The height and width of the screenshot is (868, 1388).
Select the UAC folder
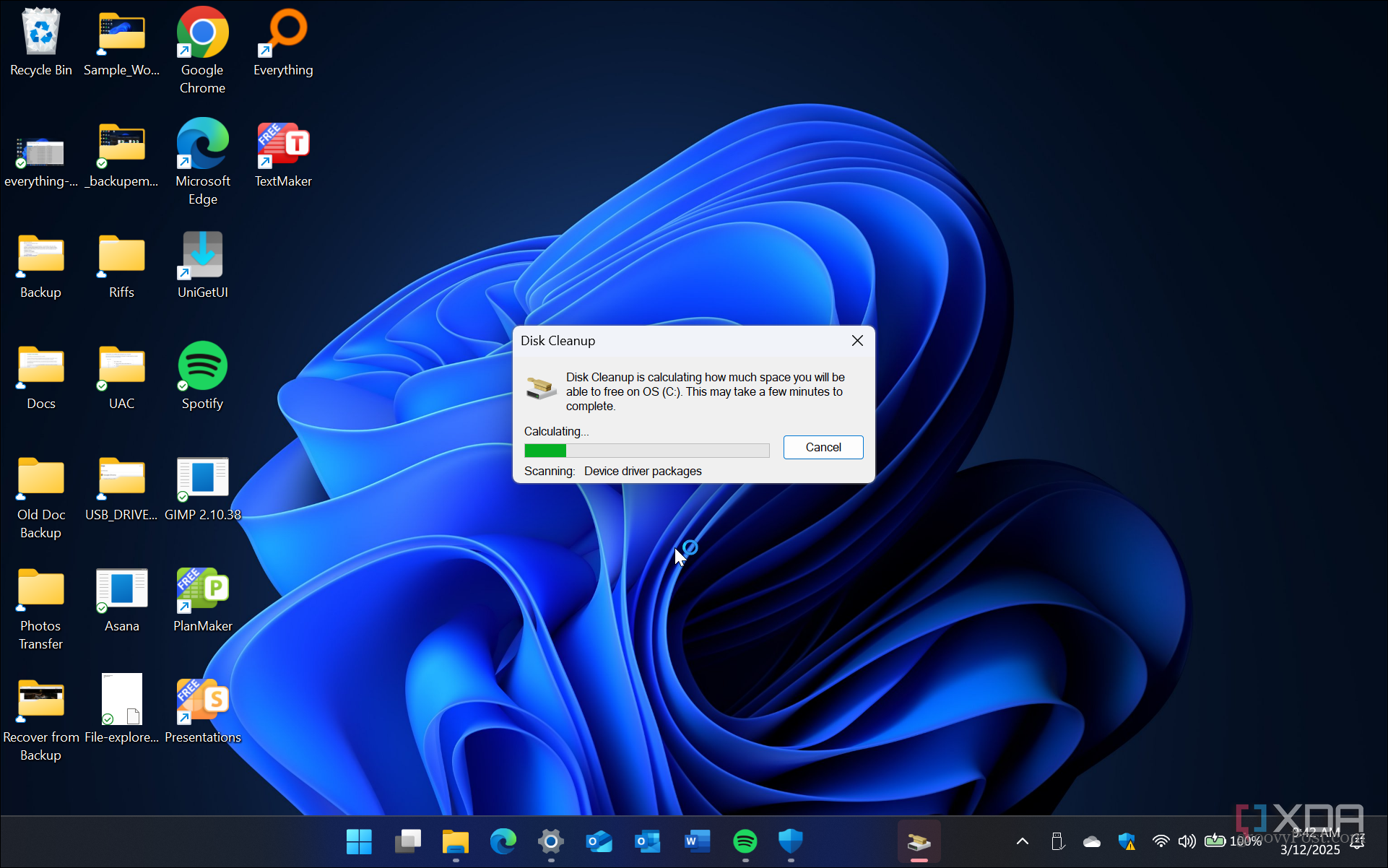(122, 377)
